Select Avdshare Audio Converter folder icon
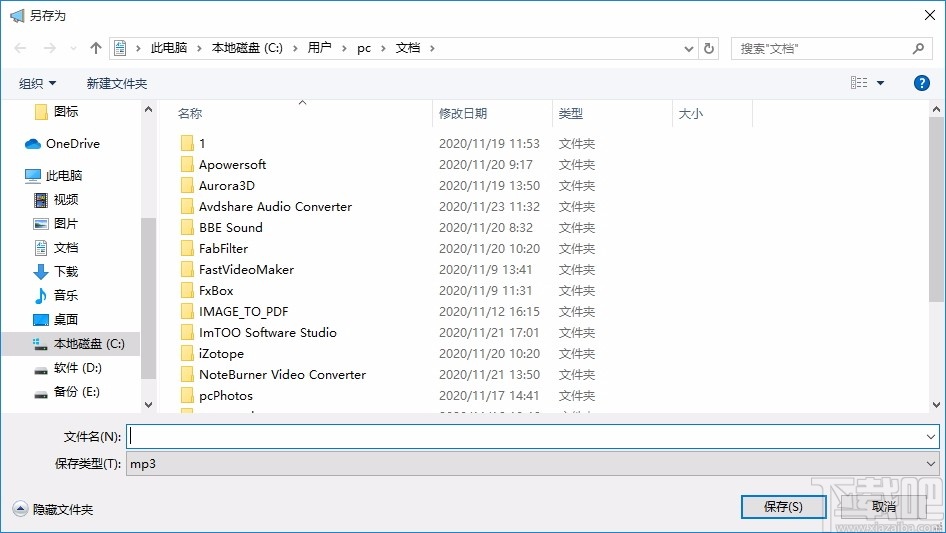Image resolution: width=946 pixels, height=533 pixels. pyautogui.click(x=187, y=206)
